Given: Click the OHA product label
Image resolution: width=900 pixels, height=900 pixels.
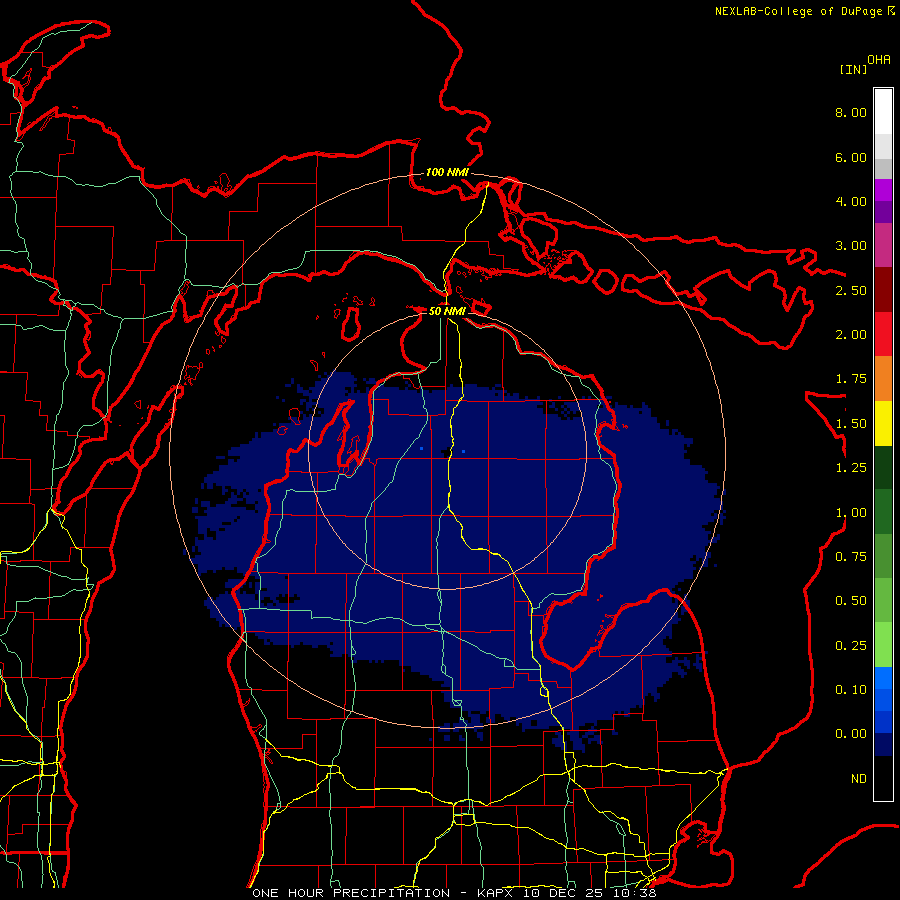Looking at the screenshot, I should [x=879, y=60].
